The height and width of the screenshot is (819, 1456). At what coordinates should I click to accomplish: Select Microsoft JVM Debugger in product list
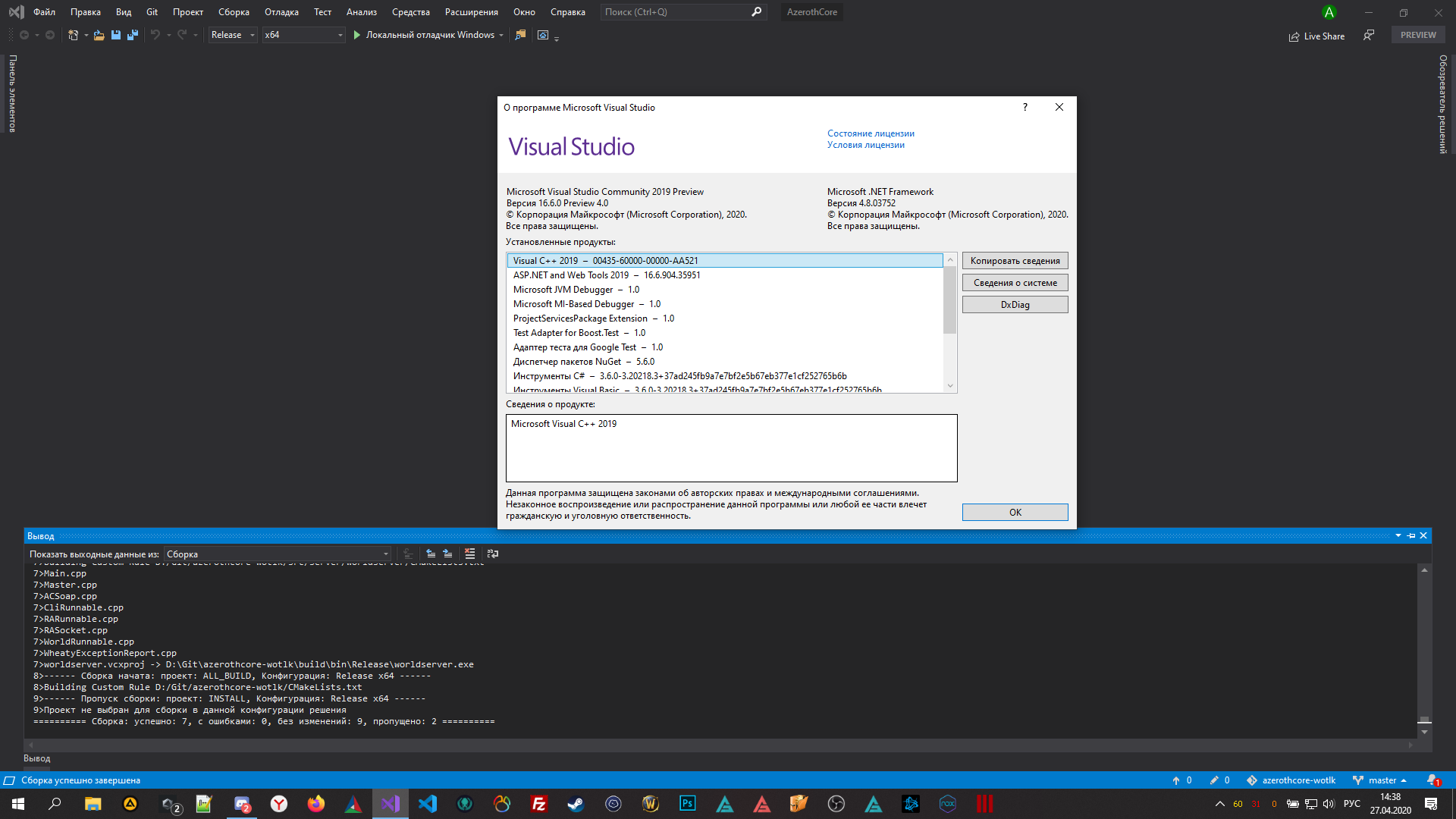coord(725,290)
